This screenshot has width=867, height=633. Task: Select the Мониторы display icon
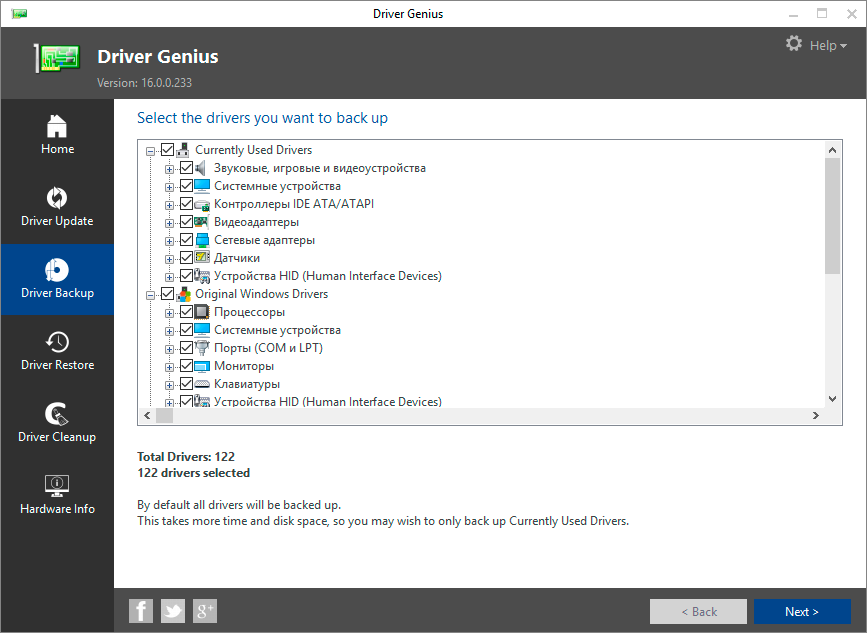(x=202, y=366)
